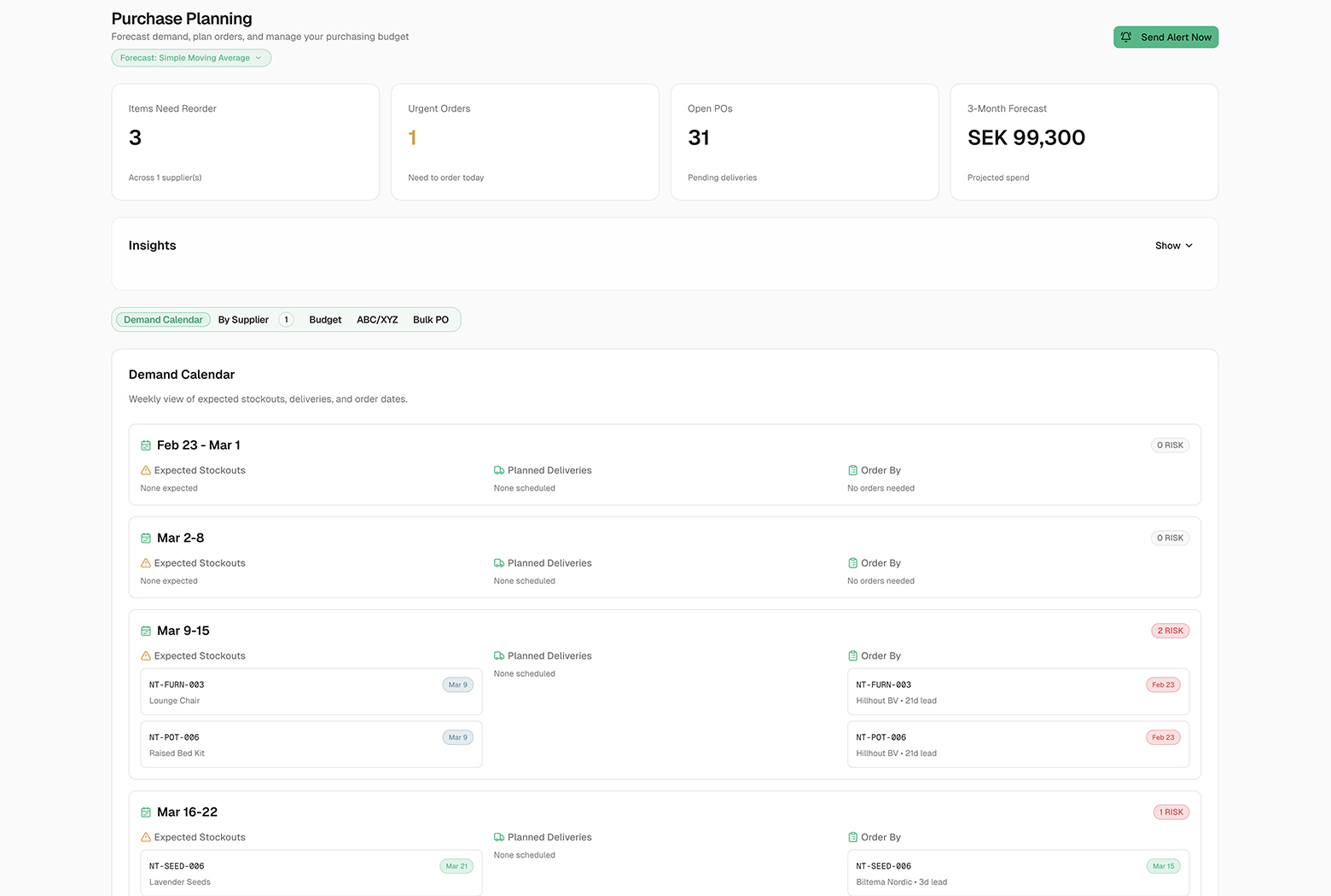
Task: Click the Feb 23 pill beside NT-FURN-003 order
Action: [x=1163, y=684]
